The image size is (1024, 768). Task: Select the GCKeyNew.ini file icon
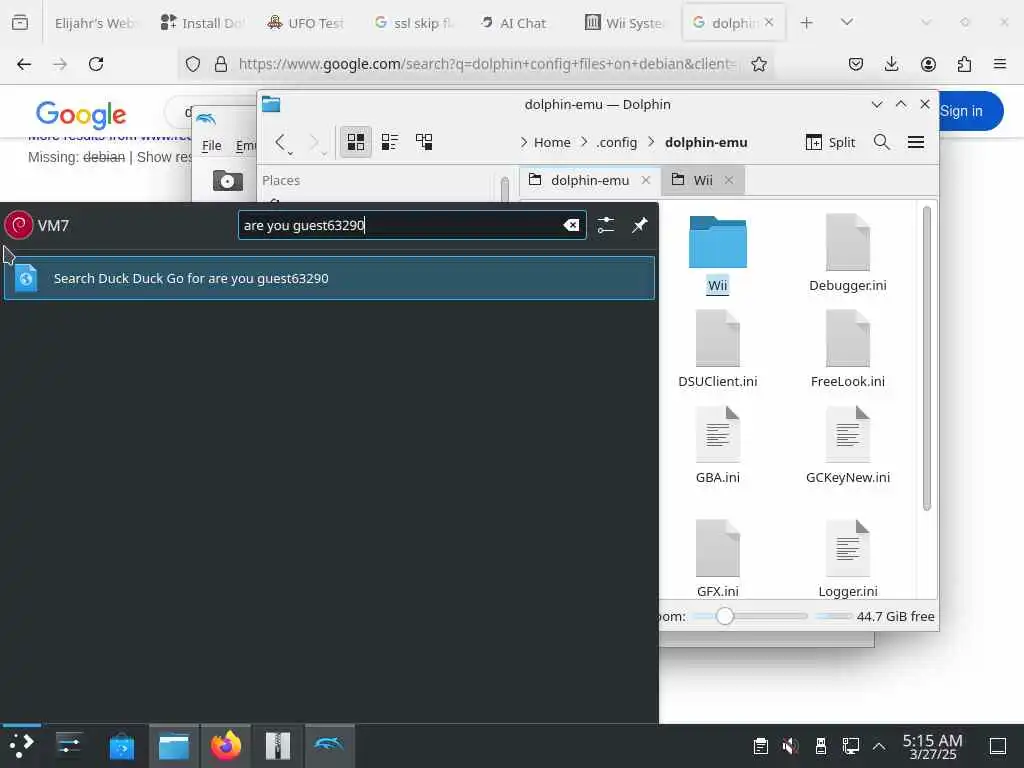pos(847,434)
